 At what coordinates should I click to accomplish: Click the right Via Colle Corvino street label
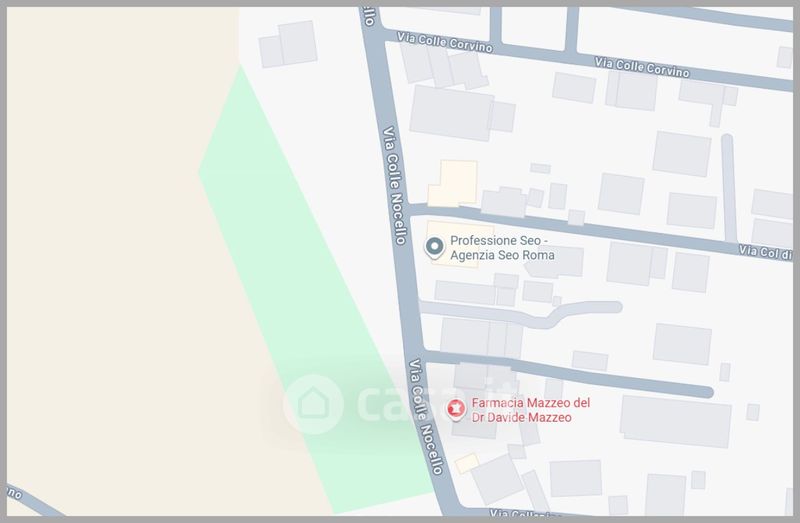coord(642,67)
